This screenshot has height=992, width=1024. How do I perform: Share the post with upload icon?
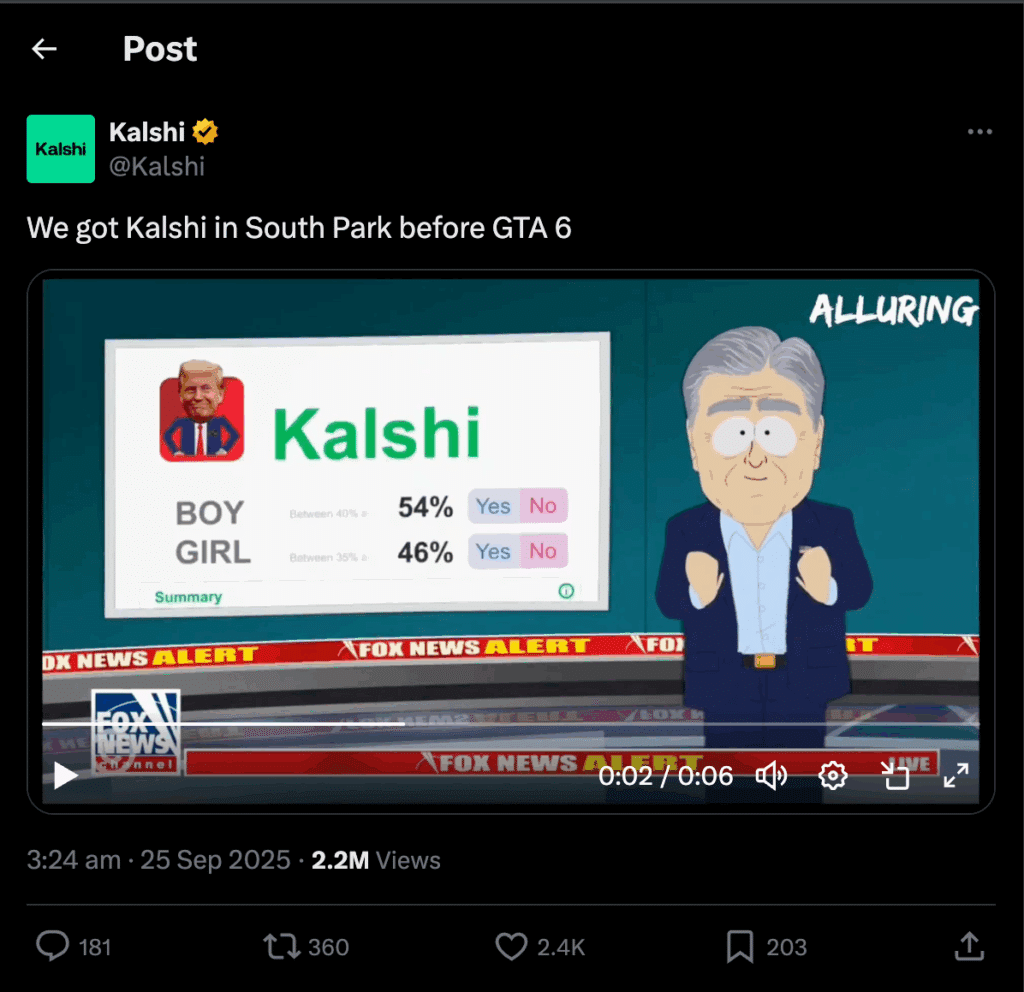coord(969,946)
